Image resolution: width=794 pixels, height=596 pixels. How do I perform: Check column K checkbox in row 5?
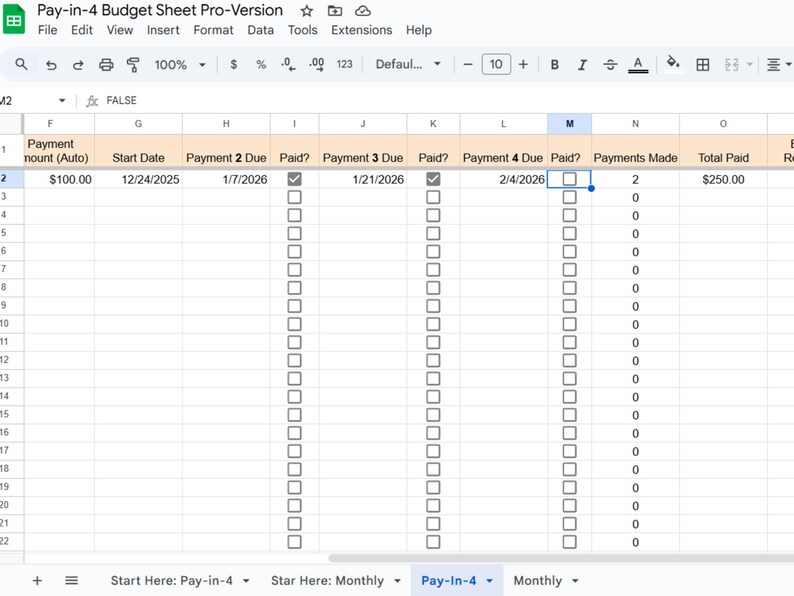pyautogui.click(x=433, y=233)
